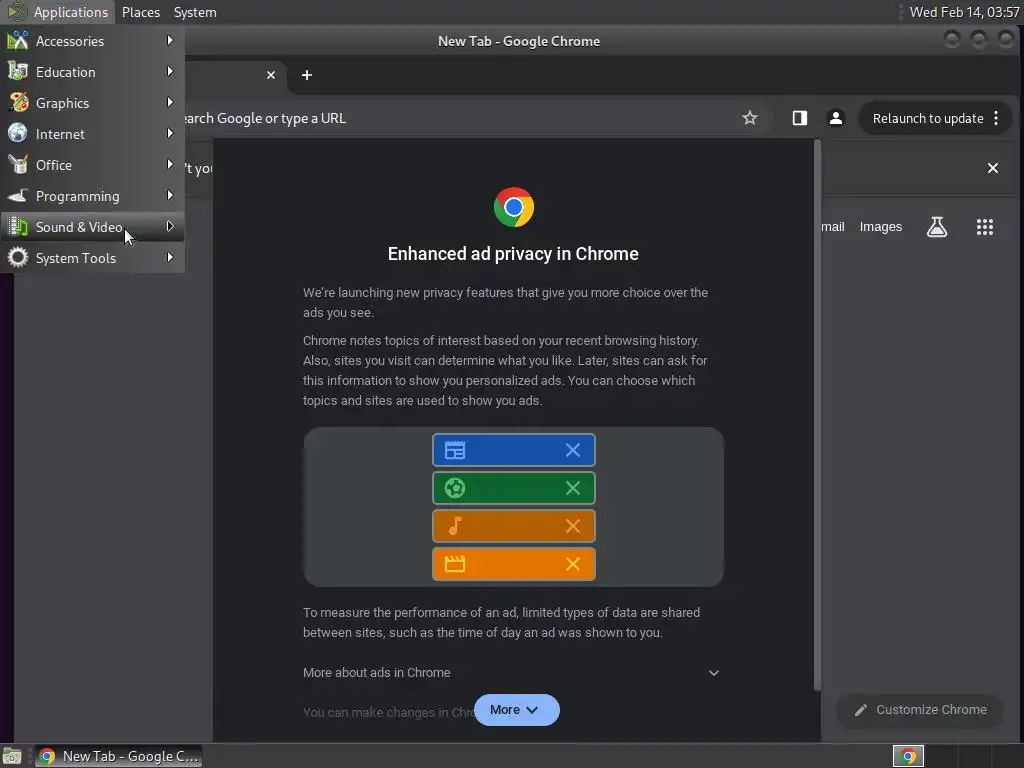1024x768 pixels.
Task: Click Customize Chrome button
Action: [920, 710]
